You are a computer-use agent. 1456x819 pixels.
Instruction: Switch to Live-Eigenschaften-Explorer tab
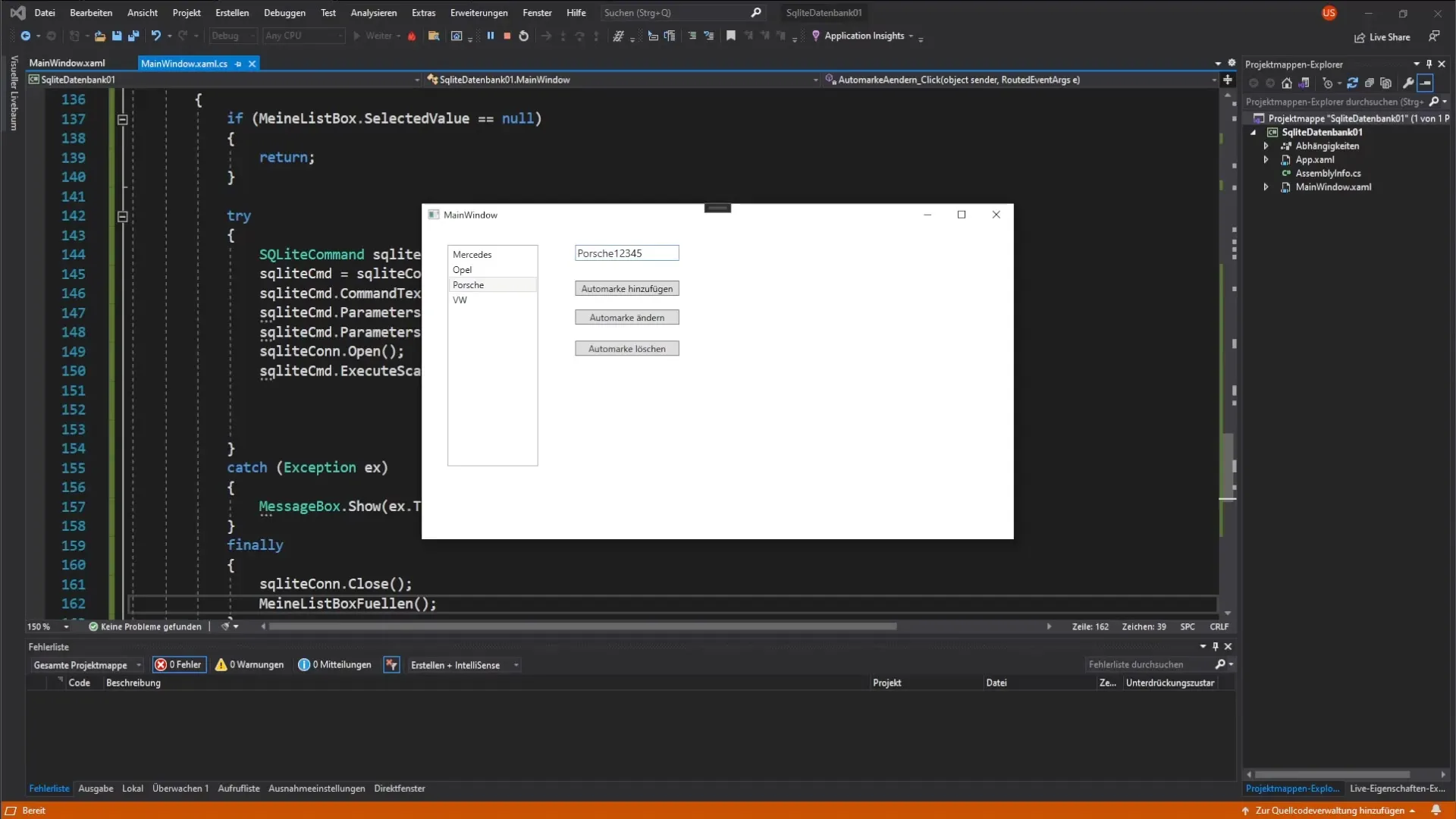tap(1397, 789)
